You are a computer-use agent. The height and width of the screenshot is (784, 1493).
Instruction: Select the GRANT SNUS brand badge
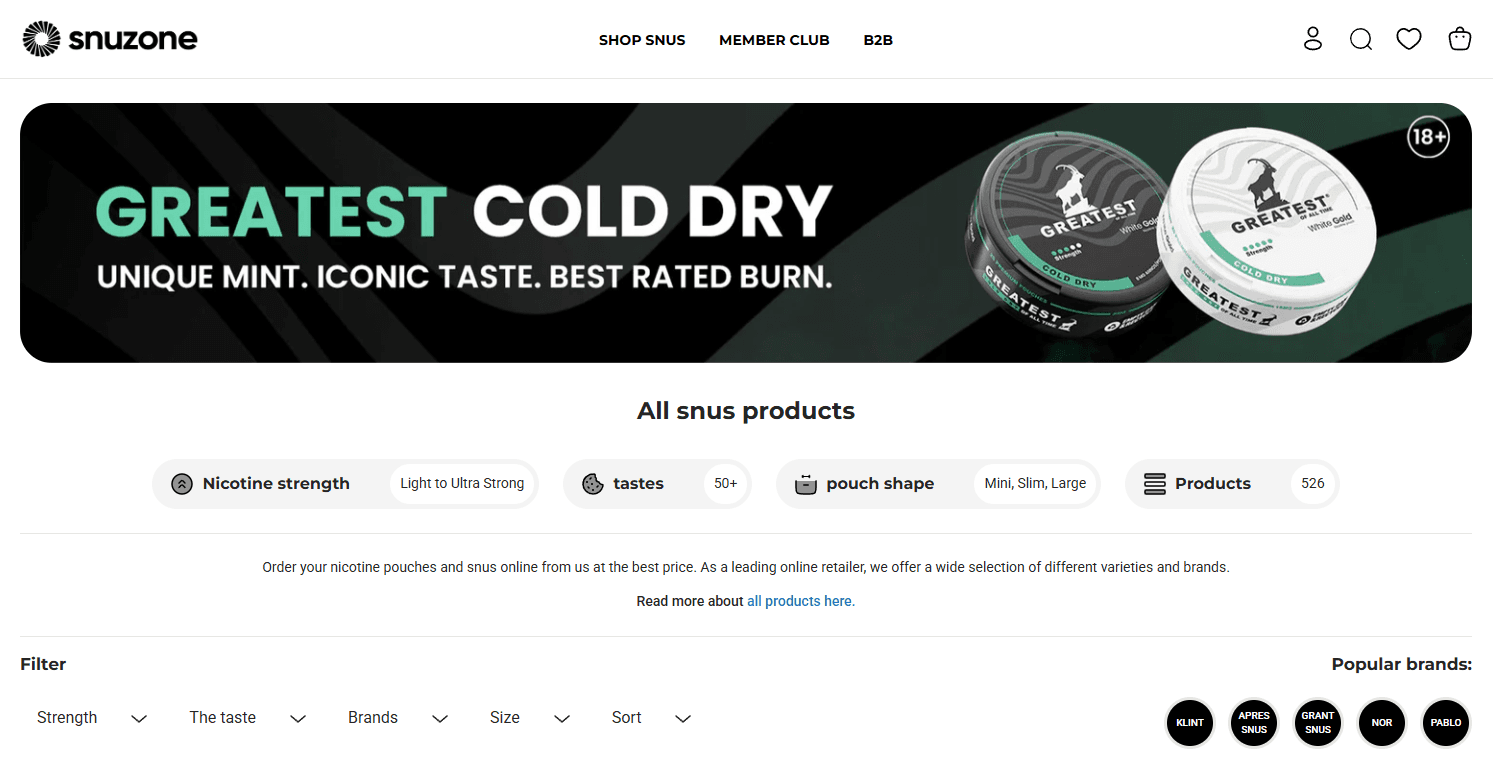pos(1318,722)
